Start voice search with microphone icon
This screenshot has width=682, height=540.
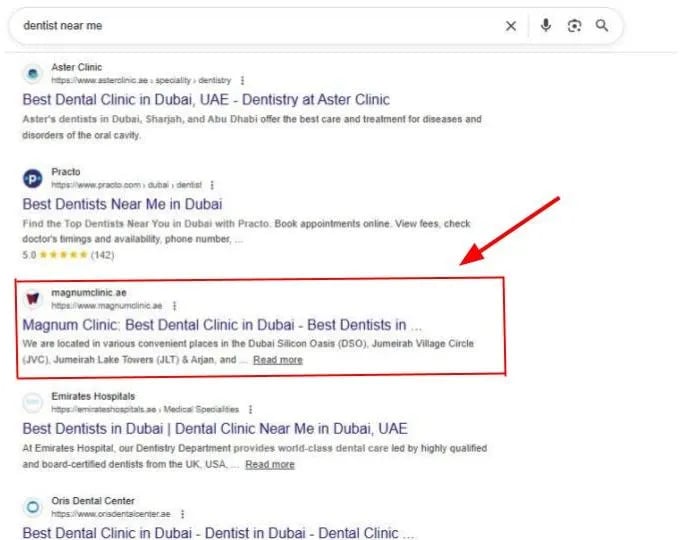[546, 26]
